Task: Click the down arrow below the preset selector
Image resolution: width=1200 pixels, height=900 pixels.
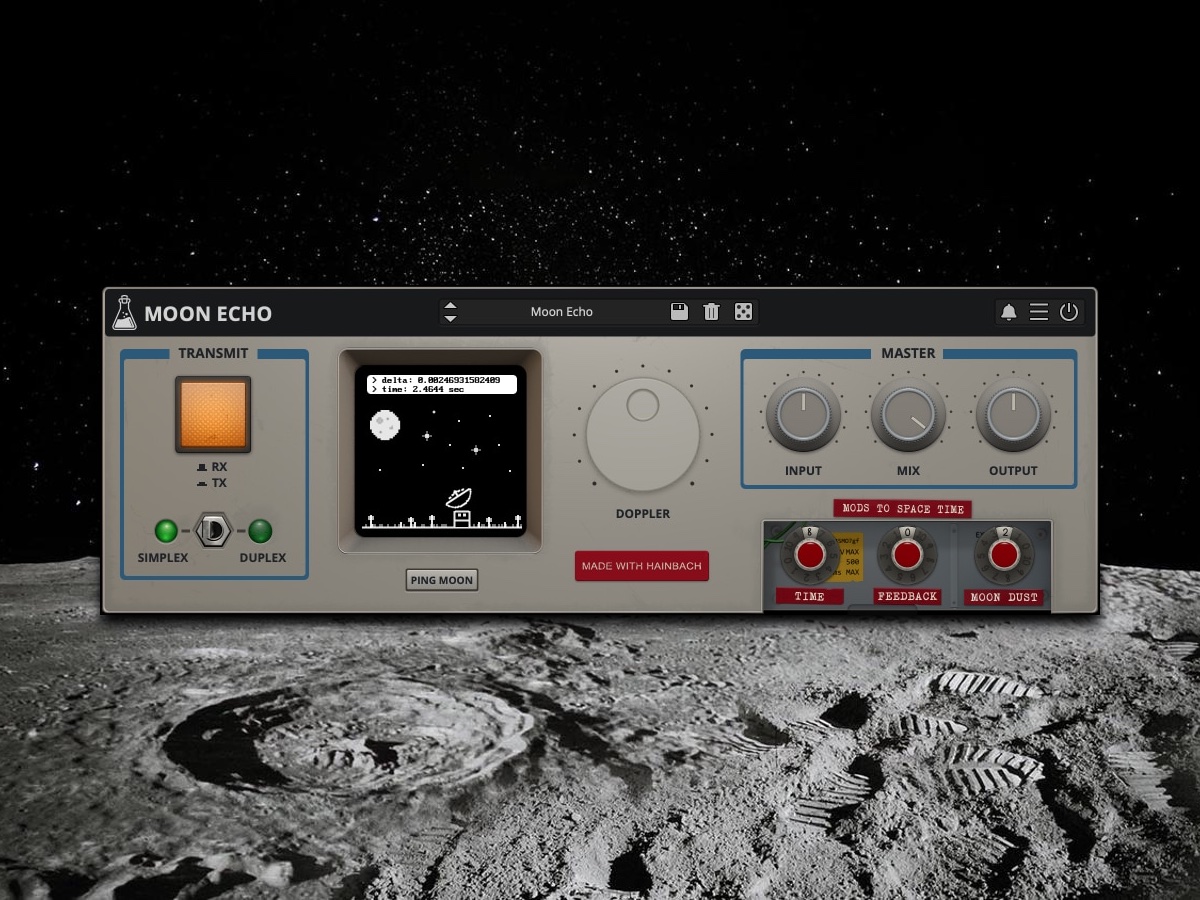Action: pyautogui.click(x=450, y=317)
